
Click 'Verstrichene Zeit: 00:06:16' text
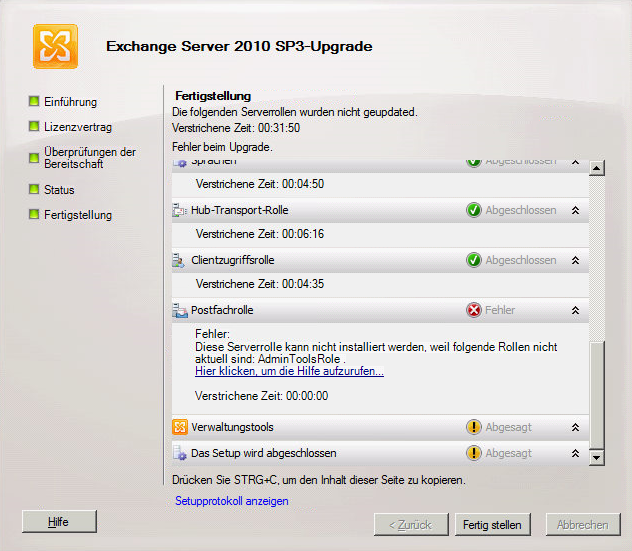[x=260, y=234]
